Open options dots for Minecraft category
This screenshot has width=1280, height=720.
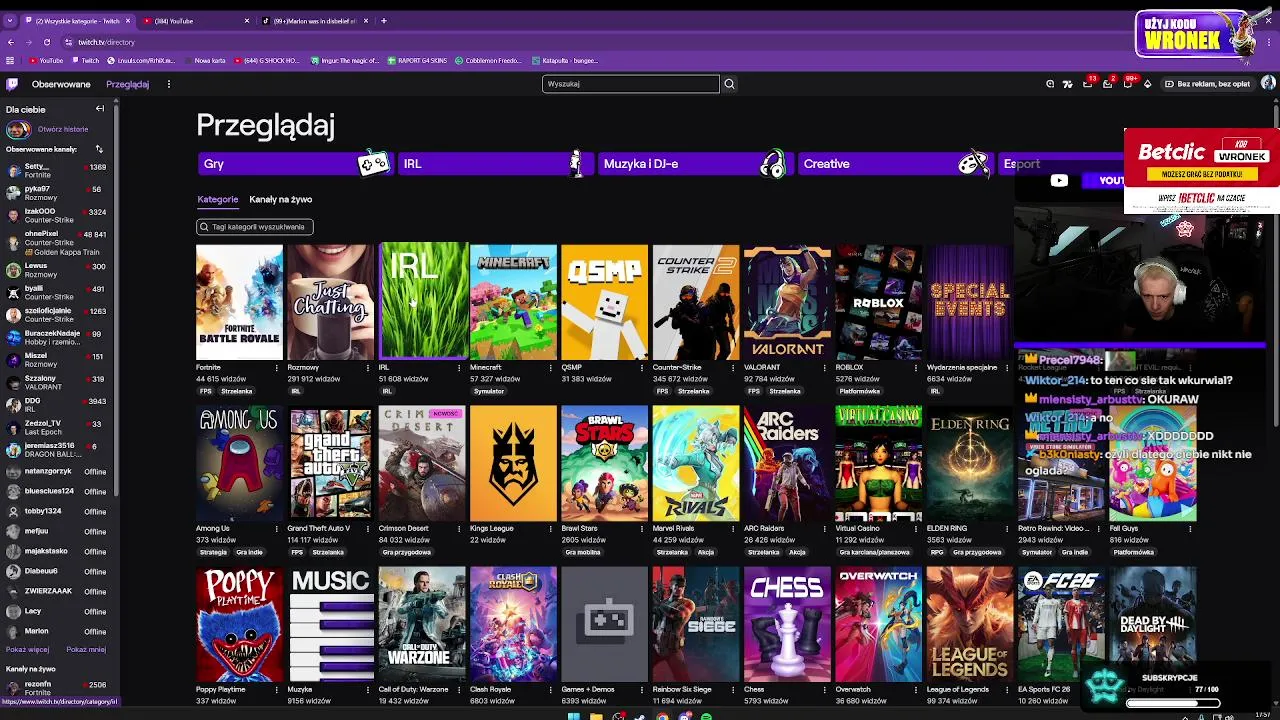551,368
